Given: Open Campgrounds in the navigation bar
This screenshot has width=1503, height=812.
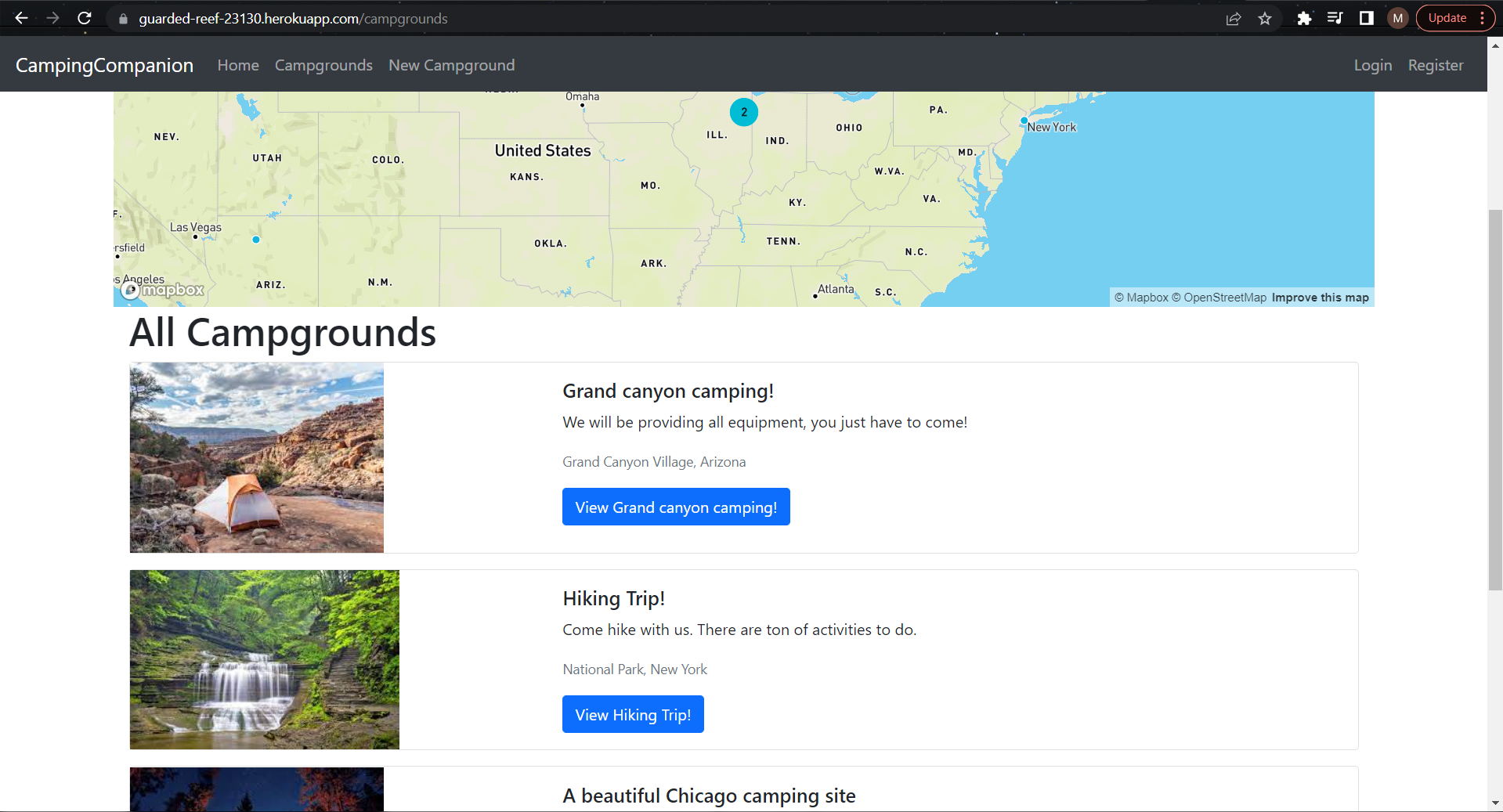Looking at the screenshot, I should click(323, 65).
